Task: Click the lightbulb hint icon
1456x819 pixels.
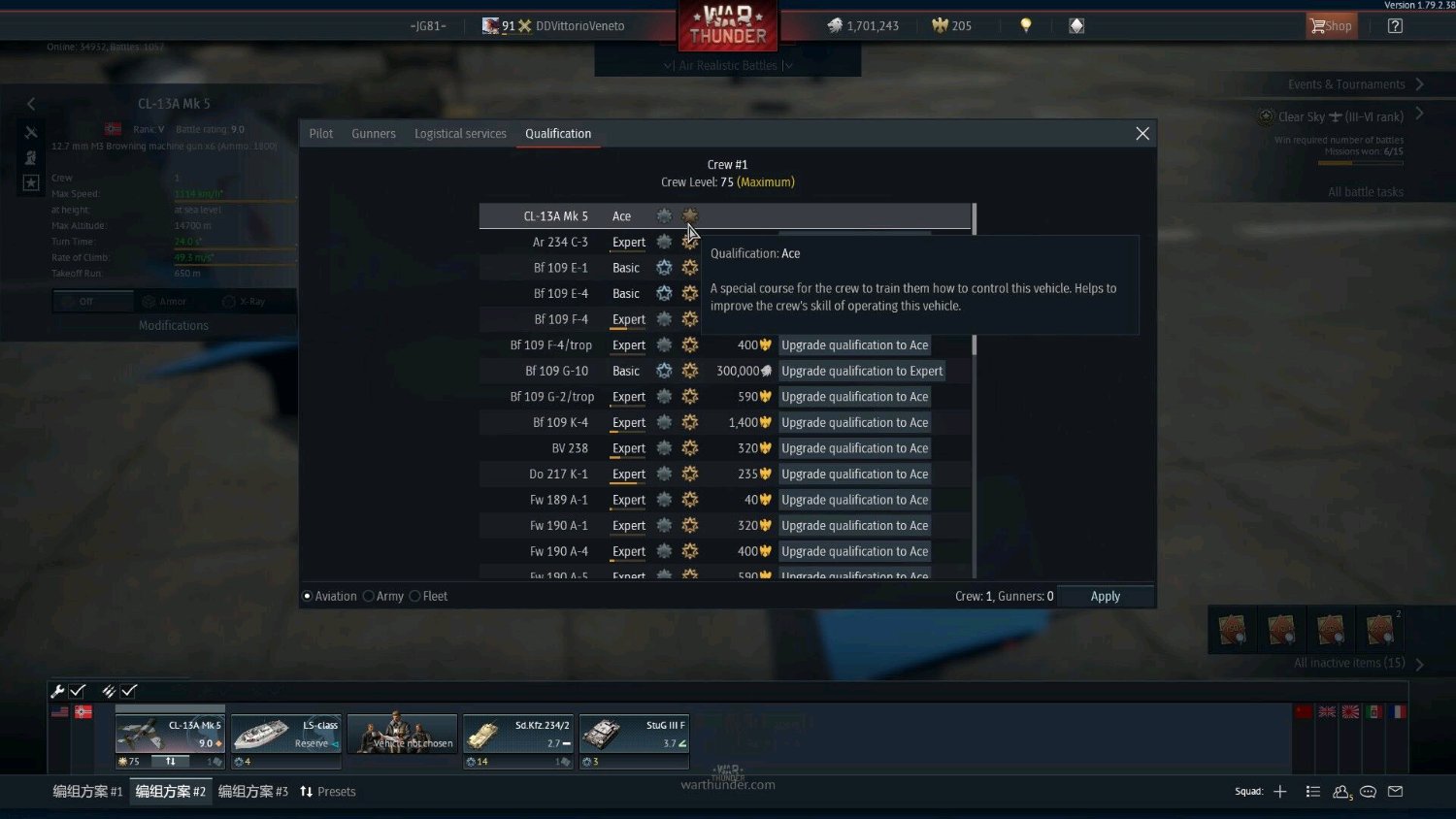Action: [1025, 26]
